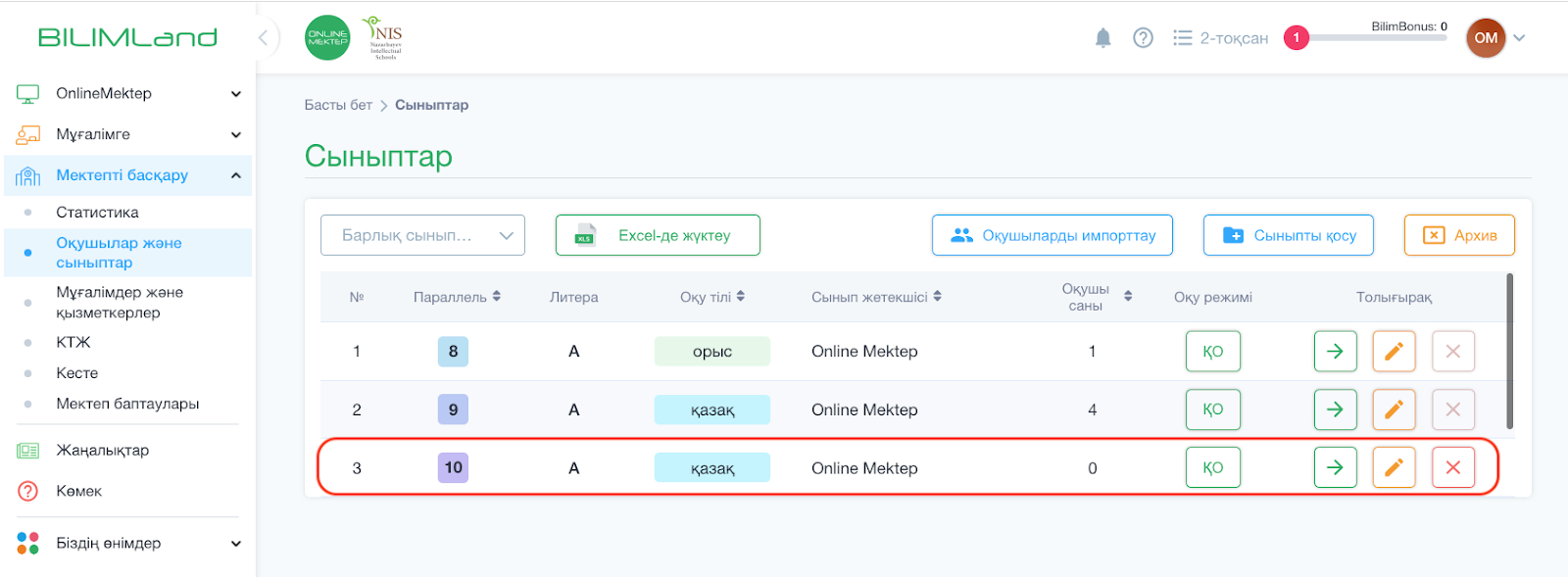Click the BilimLand logo

tap(127, 38)
